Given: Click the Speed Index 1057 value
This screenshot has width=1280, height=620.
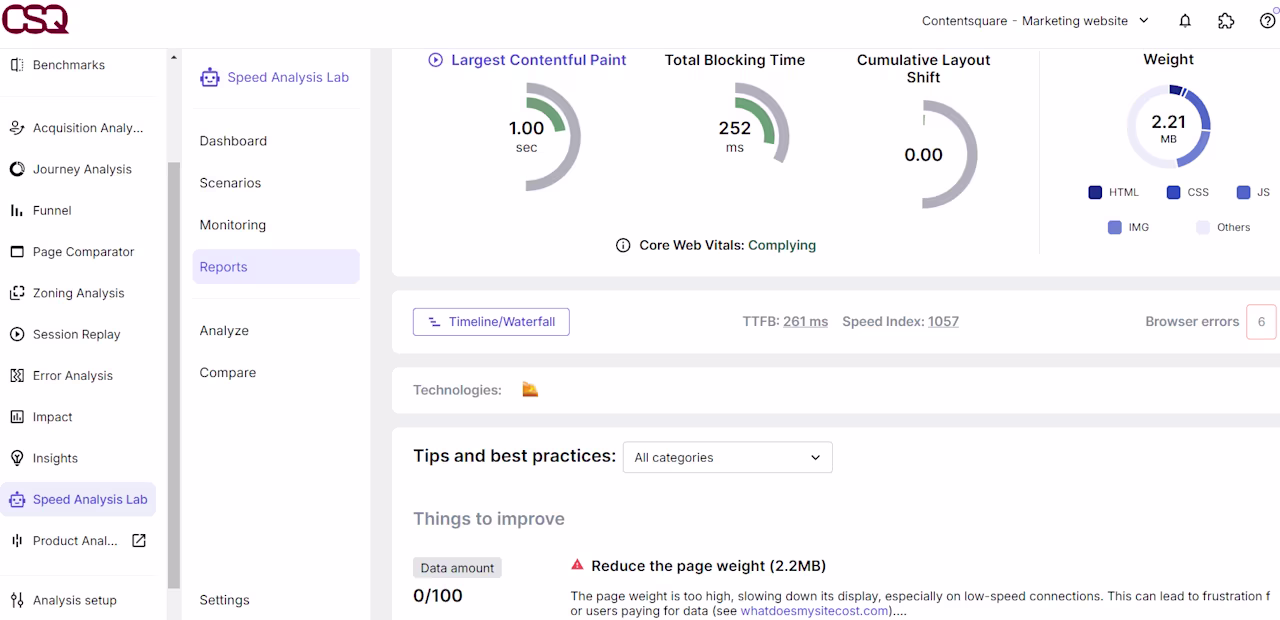Looking at the screenshot, I should coord(943,322).
